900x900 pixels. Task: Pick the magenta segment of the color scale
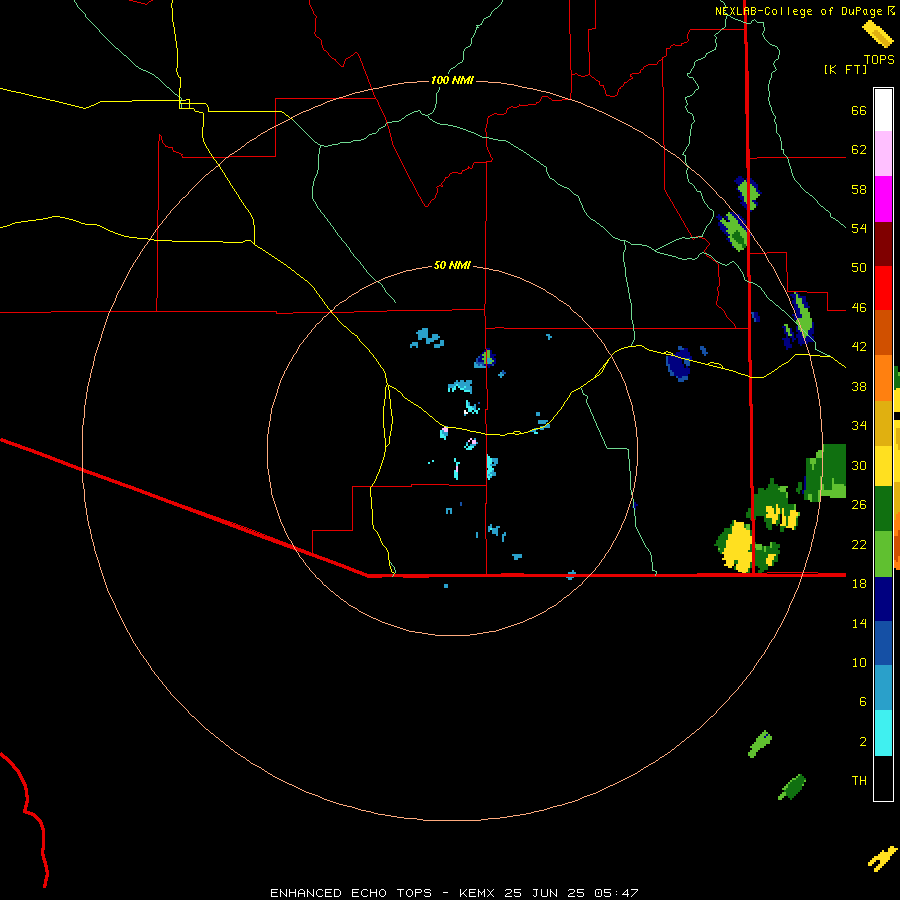pyautogui.click(x=883, y=199)
